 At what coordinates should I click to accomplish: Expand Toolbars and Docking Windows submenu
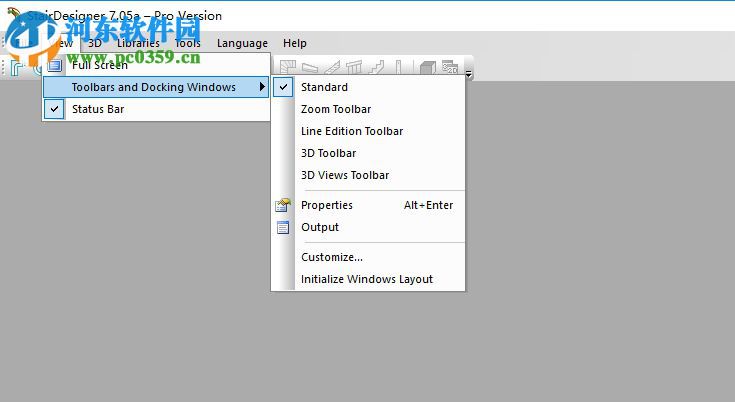156,87
